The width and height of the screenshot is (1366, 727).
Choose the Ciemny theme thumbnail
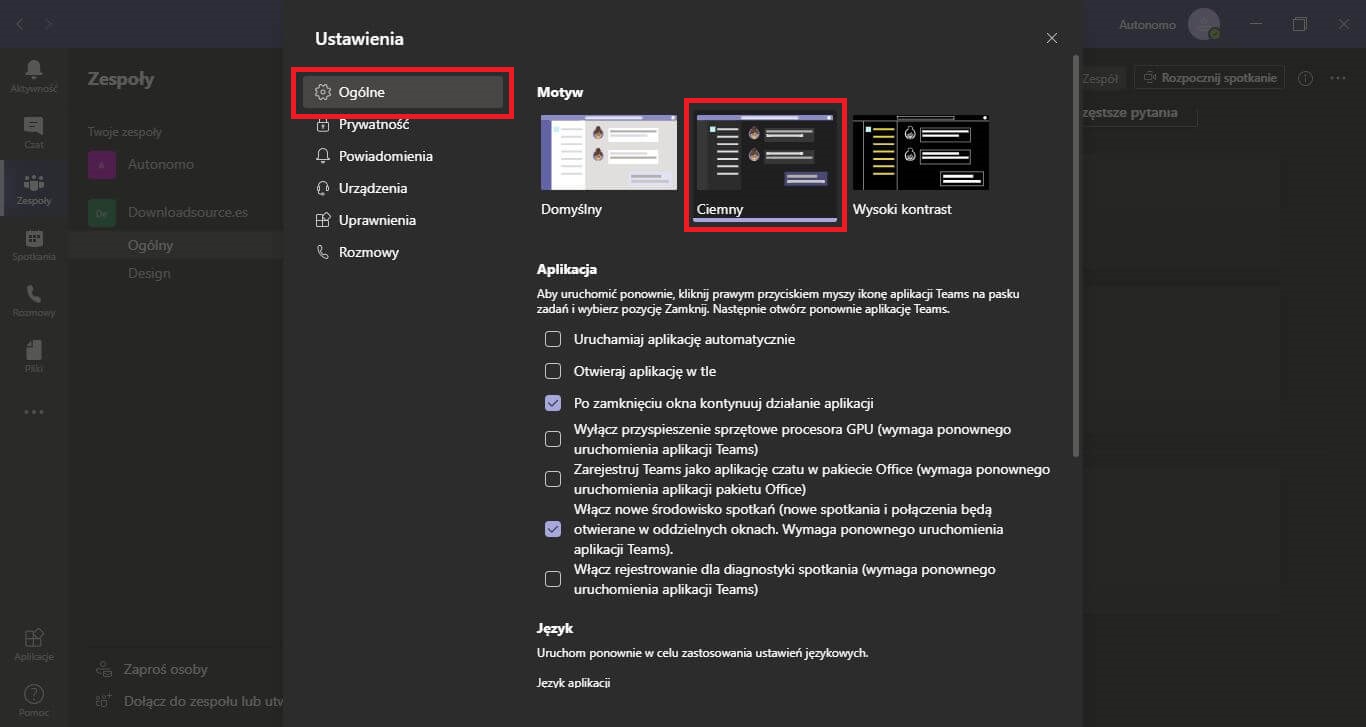(765, 152)
